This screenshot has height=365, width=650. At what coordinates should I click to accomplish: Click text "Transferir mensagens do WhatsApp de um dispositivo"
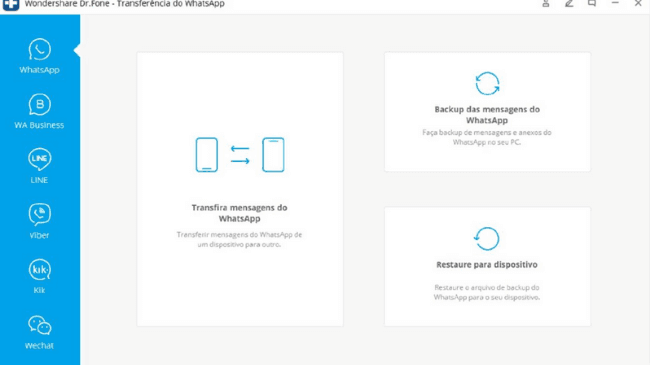239,239
